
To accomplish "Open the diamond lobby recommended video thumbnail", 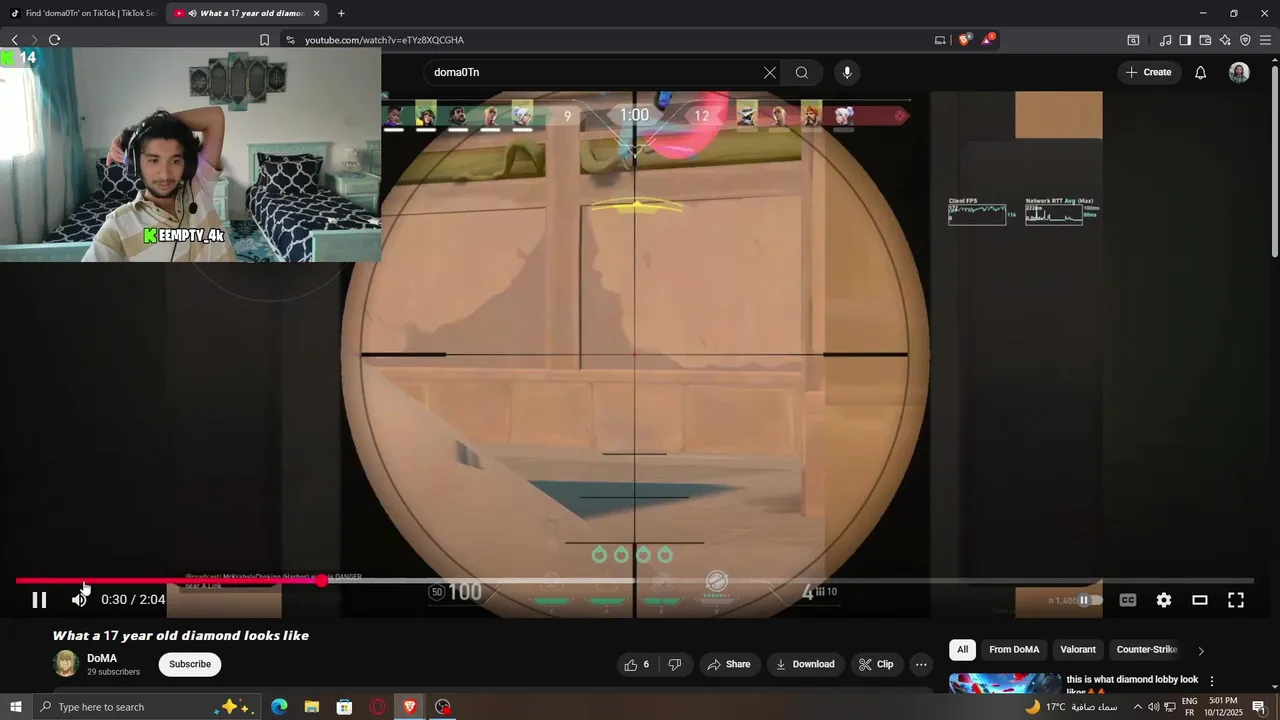I will coord(1004,682).
